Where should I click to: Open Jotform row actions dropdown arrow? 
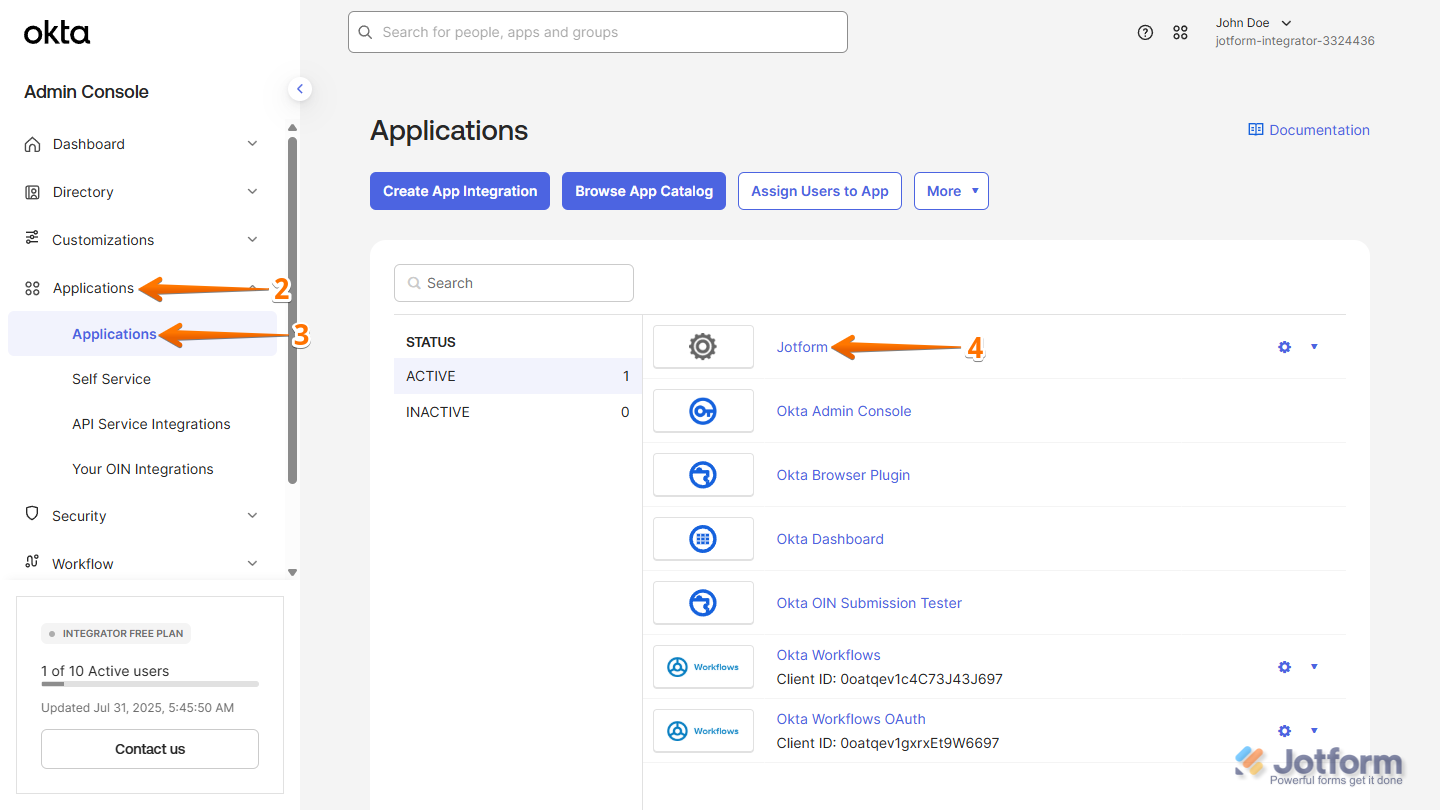[1314, 347]
